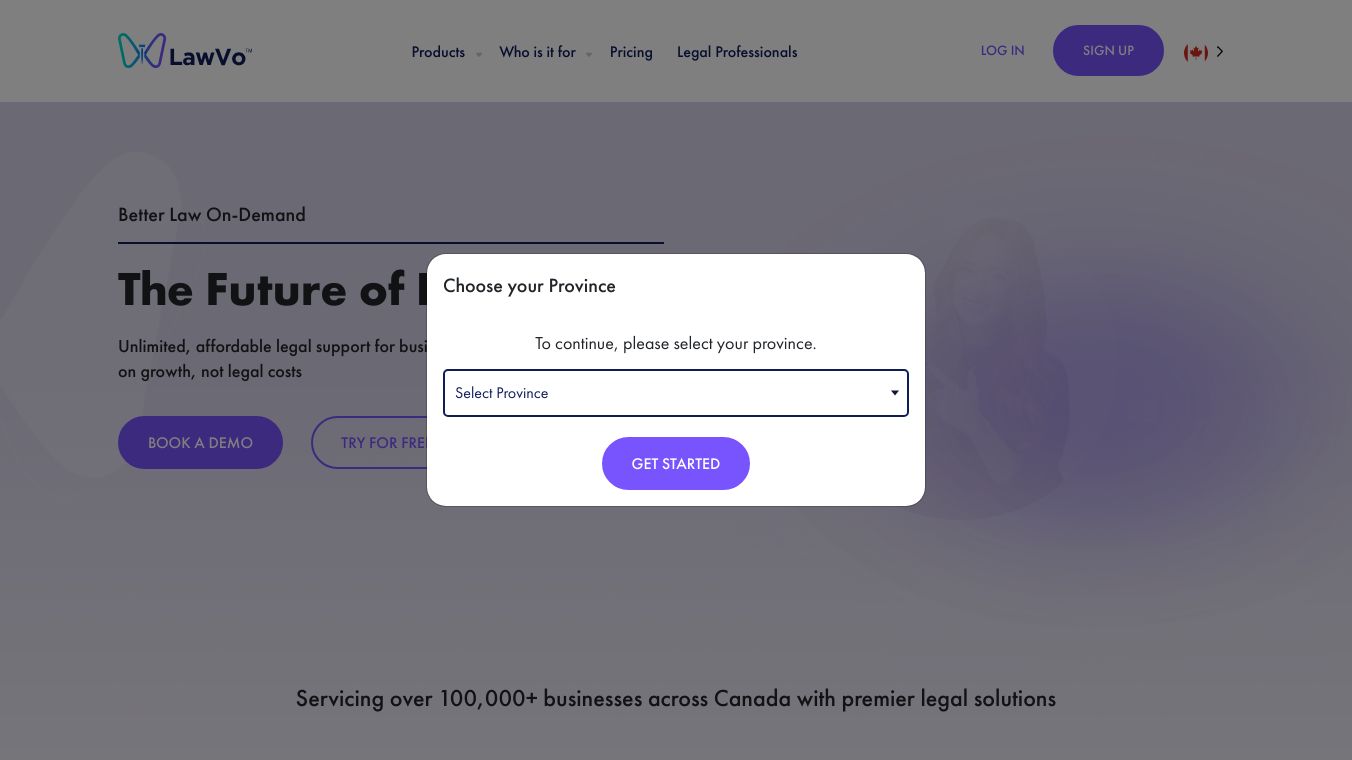Expand the chevron beside the Canada flag
Screen dimensions: 1352x760
tap(1220, 52)
